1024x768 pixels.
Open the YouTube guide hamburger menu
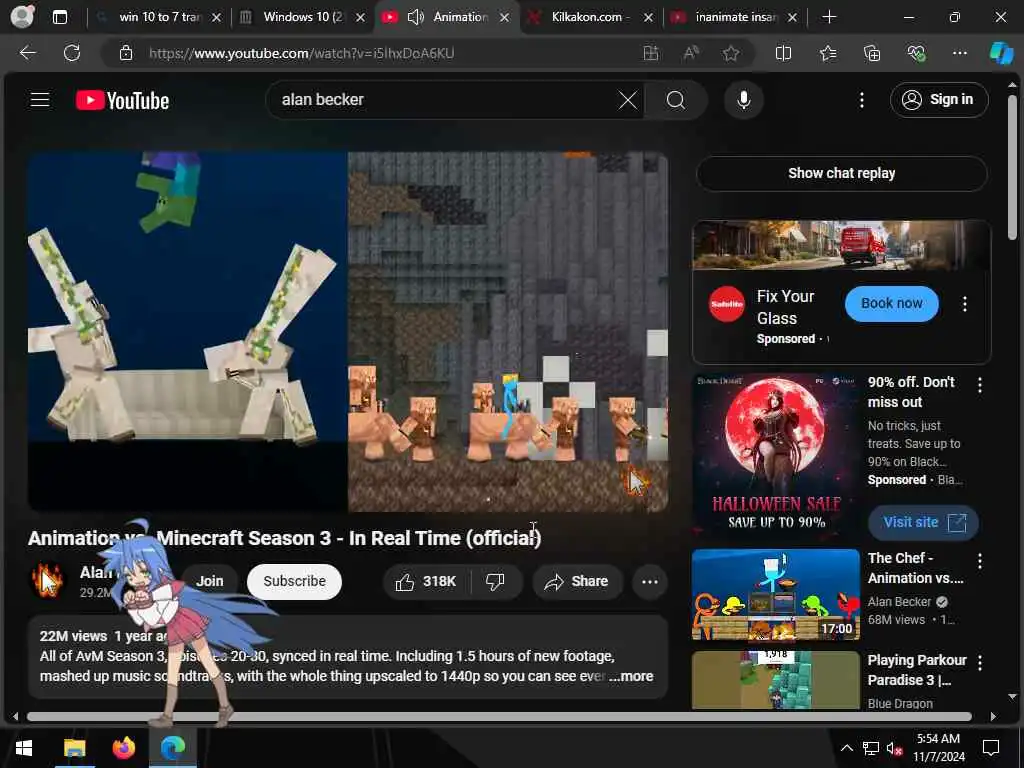40,100
